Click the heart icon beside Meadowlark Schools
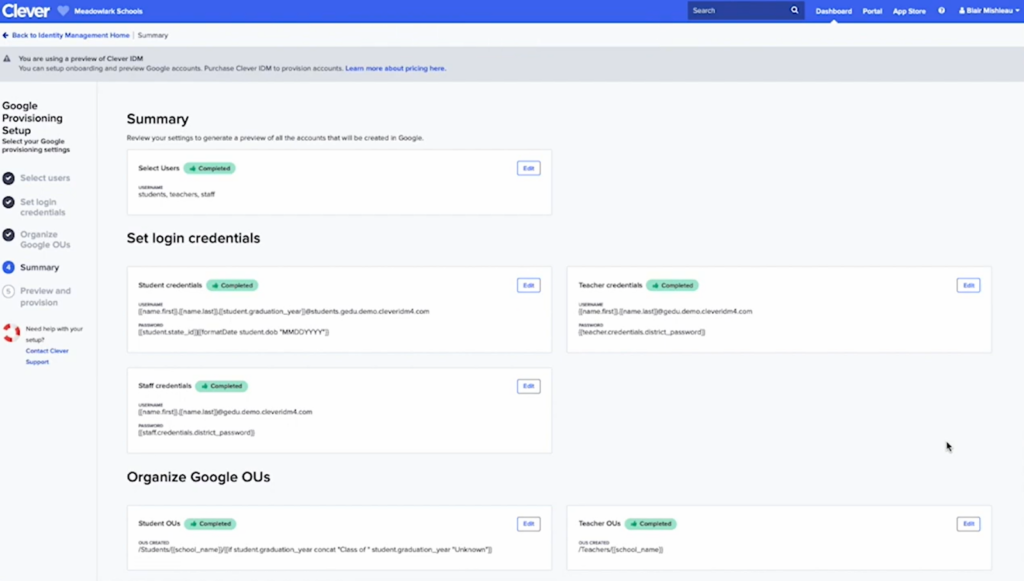 [x=63, y=11]
